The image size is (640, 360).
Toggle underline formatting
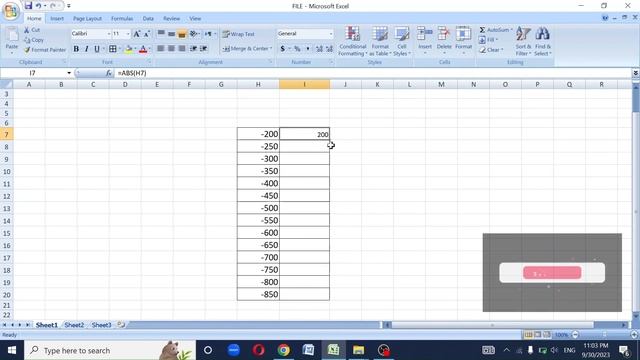click(97, 49)
